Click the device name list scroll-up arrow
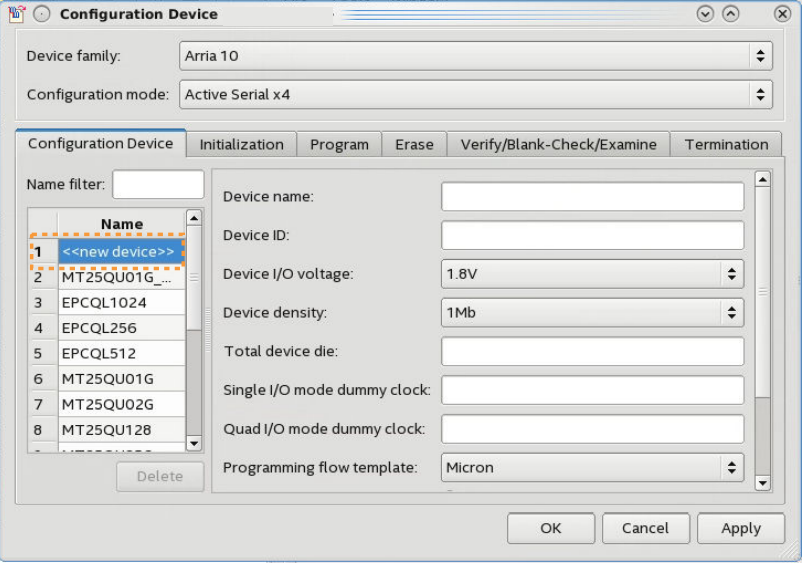The image size is (803, 565). coord(194,217)
